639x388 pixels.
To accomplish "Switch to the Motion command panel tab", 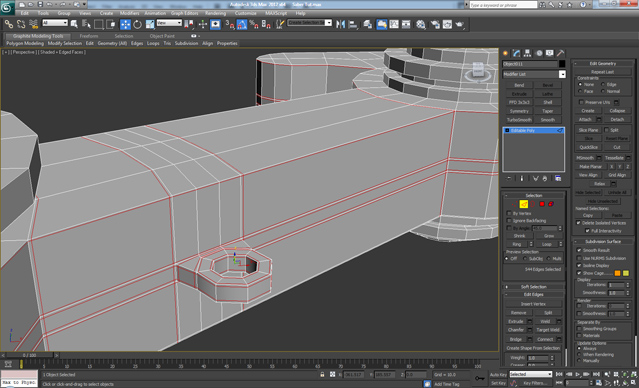I will [539, 53].
